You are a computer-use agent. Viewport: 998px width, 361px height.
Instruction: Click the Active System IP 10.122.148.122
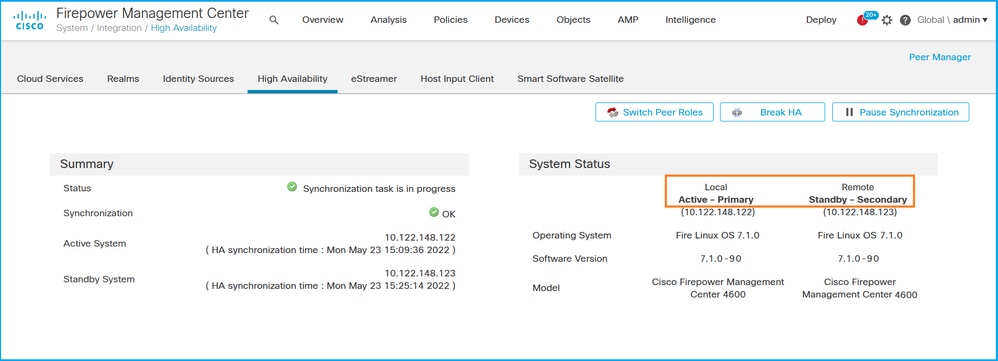point(420,237)
